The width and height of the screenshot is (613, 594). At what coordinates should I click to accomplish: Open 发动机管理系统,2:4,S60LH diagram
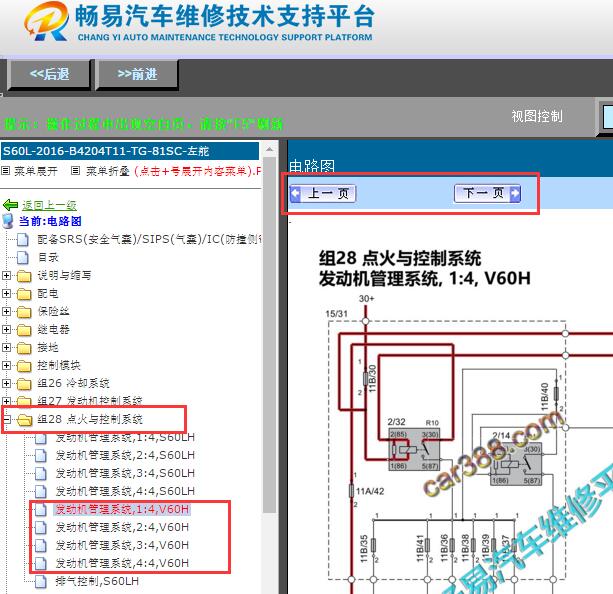click(x=125, y=455)
